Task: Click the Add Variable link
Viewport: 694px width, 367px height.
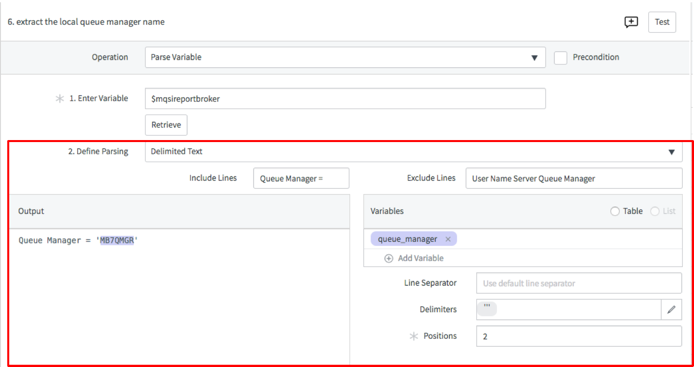Action: [420, 258]
